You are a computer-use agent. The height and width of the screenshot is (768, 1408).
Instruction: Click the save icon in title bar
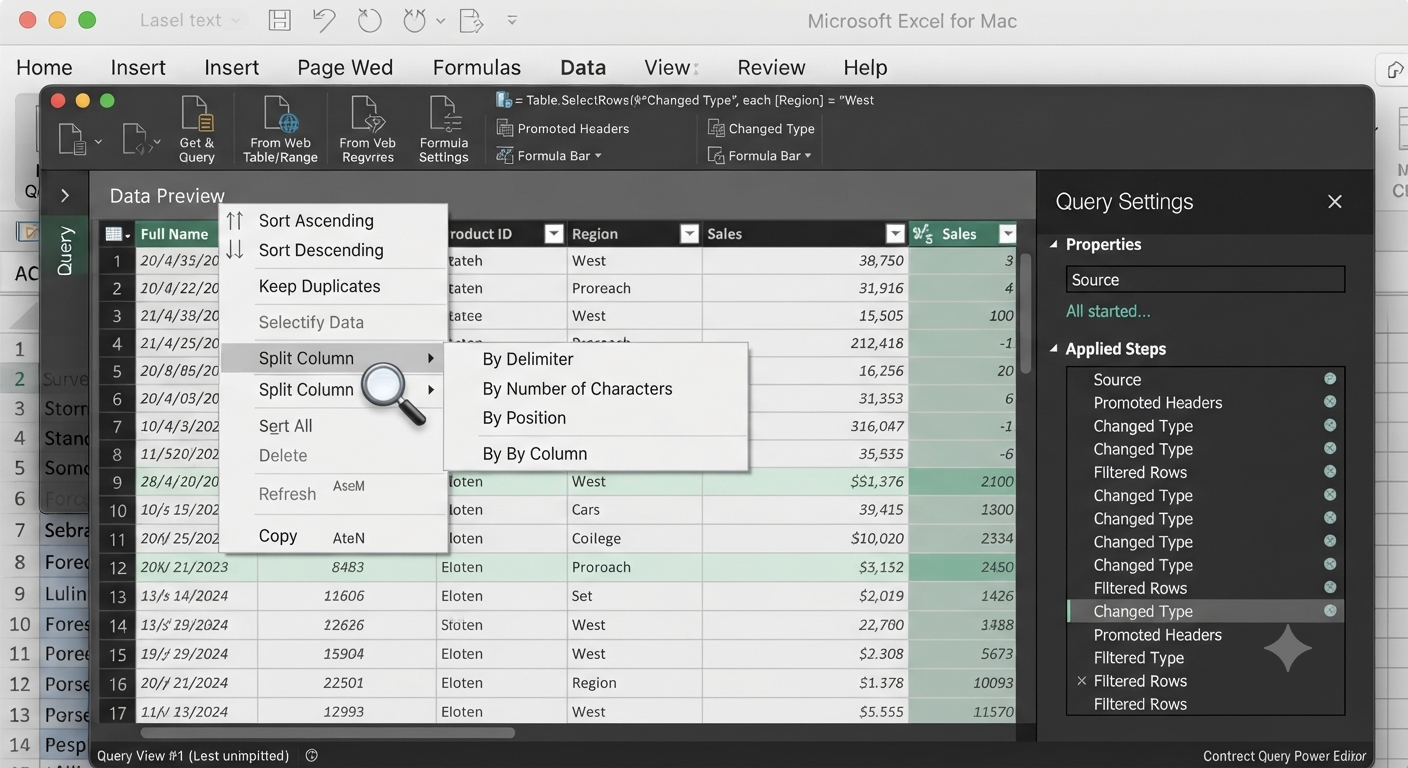(x=280, y=20)
